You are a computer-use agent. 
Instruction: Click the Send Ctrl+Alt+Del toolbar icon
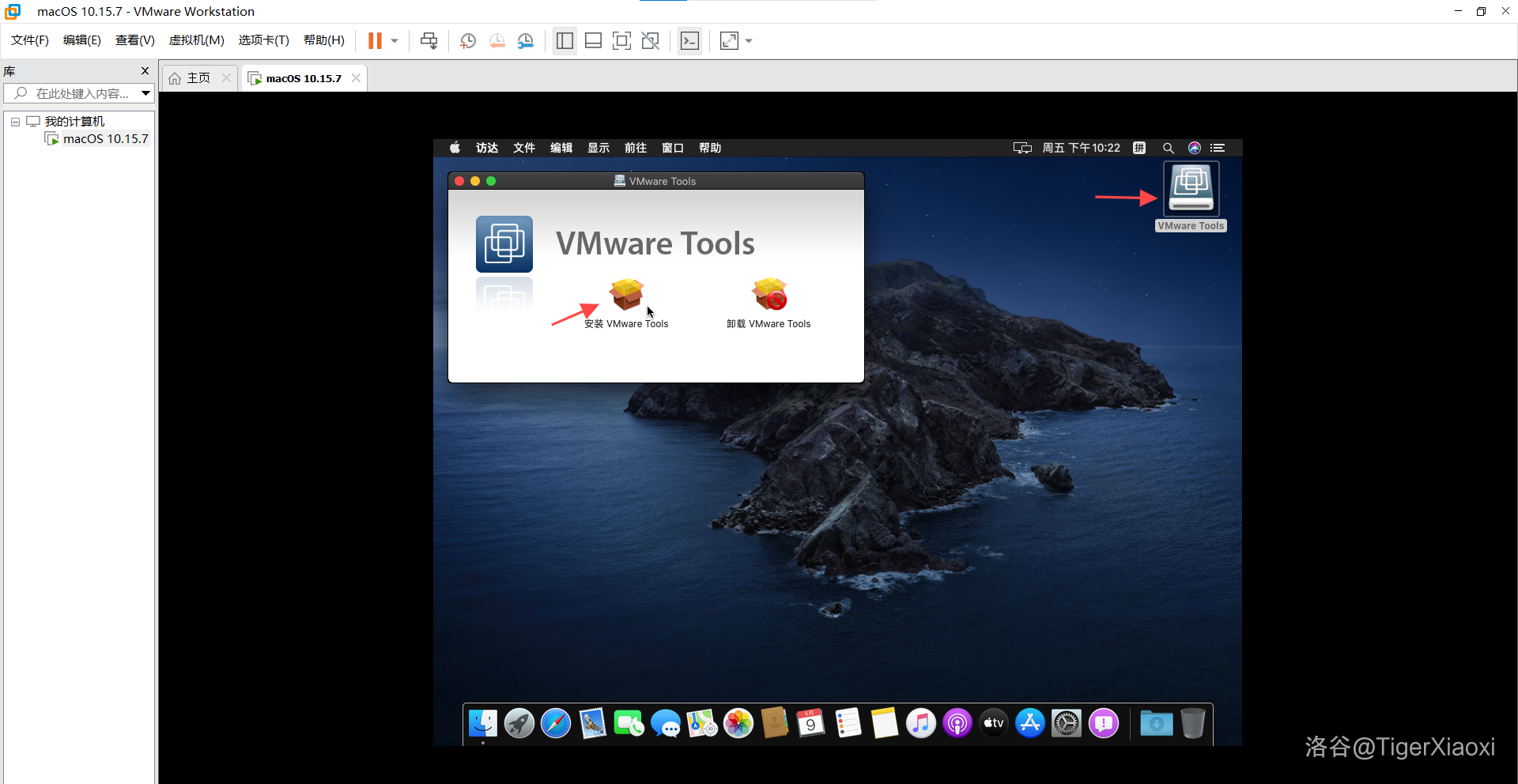click(429, 41)
